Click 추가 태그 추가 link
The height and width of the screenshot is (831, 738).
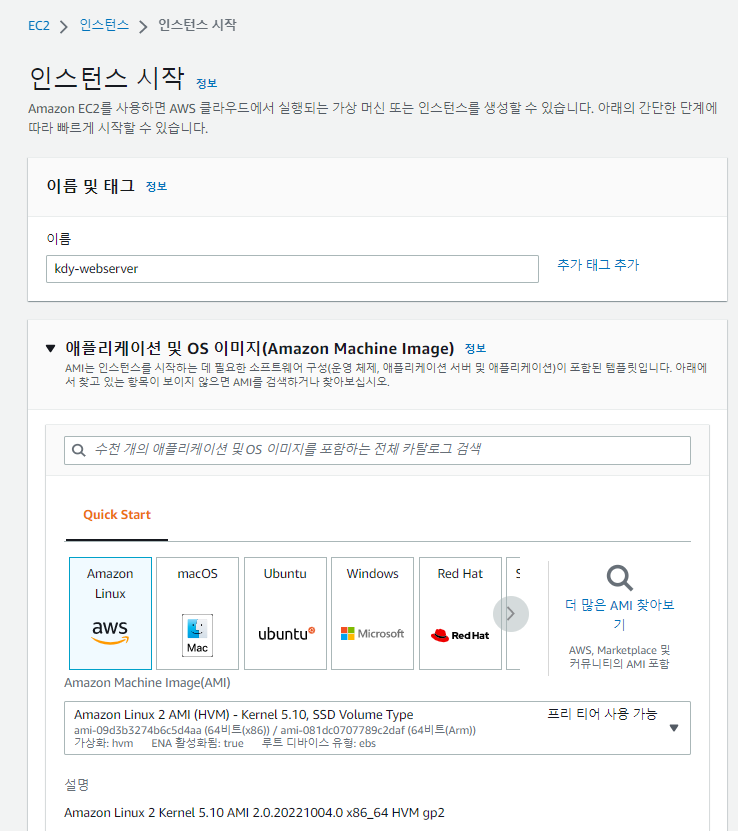coord(598,264)
